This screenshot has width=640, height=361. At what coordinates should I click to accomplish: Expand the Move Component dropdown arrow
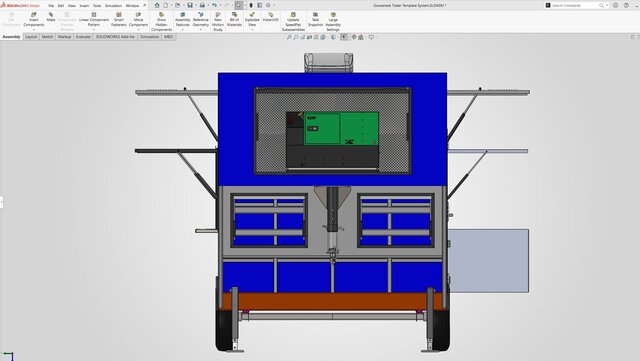pos(138,29)
